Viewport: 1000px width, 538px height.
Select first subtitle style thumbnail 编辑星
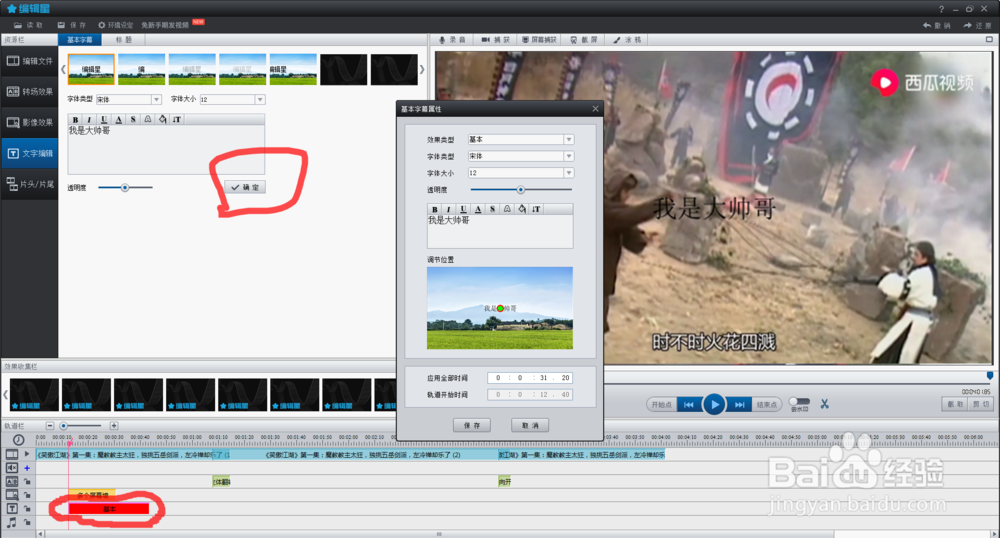[91, 69]
